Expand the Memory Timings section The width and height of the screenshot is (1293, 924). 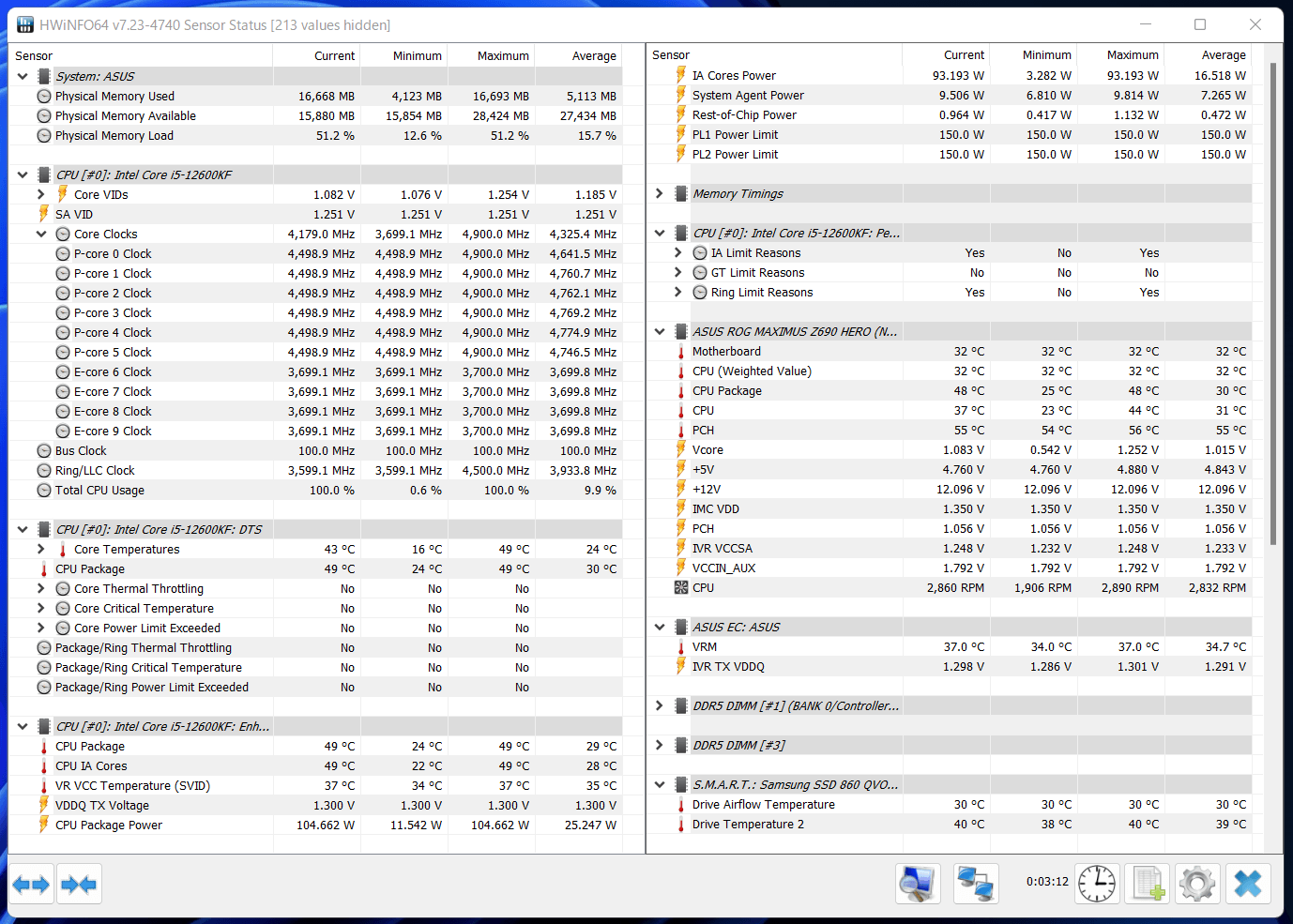660,193
